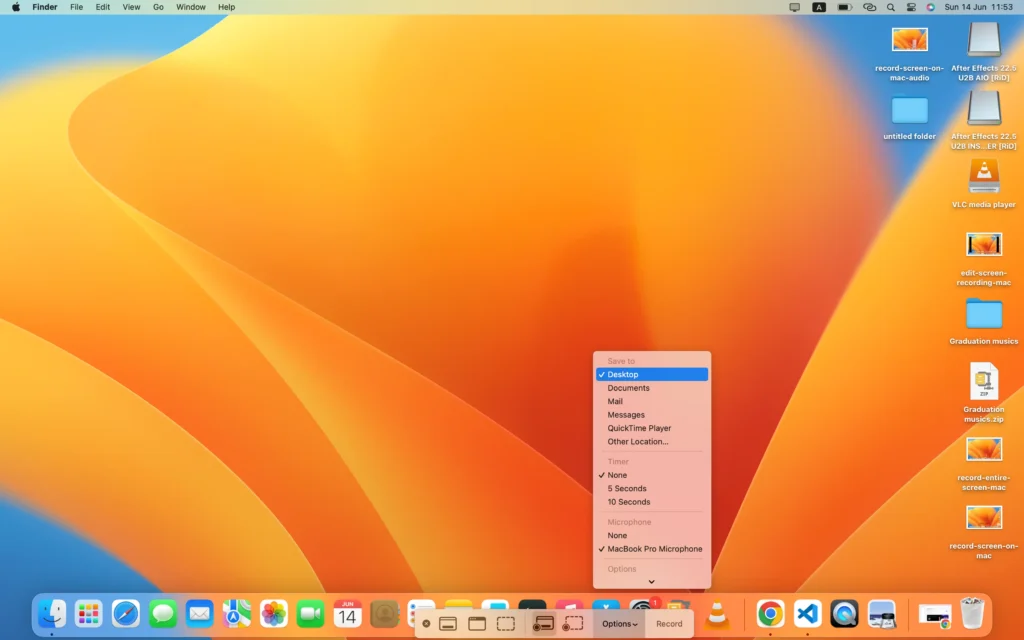Open the Finder menu
This screenshot has height=640, width=1024.
point(45,7)
